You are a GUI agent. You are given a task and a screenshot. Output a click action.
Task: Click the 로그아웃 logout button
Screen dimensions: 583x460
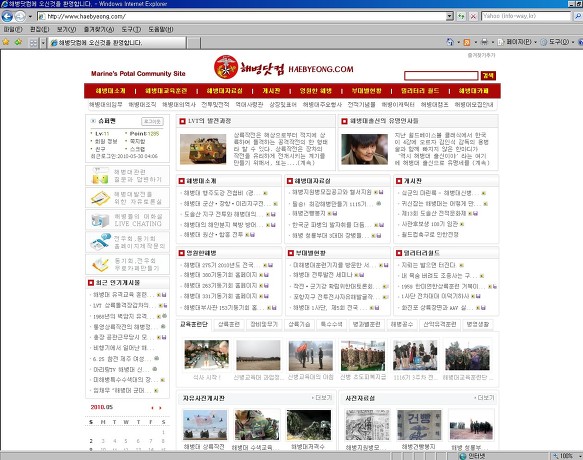(152, 122)
